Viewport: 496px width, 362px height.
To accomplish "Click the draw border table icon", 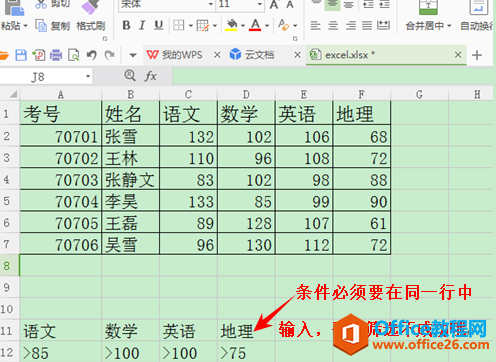I will (202, 25).
